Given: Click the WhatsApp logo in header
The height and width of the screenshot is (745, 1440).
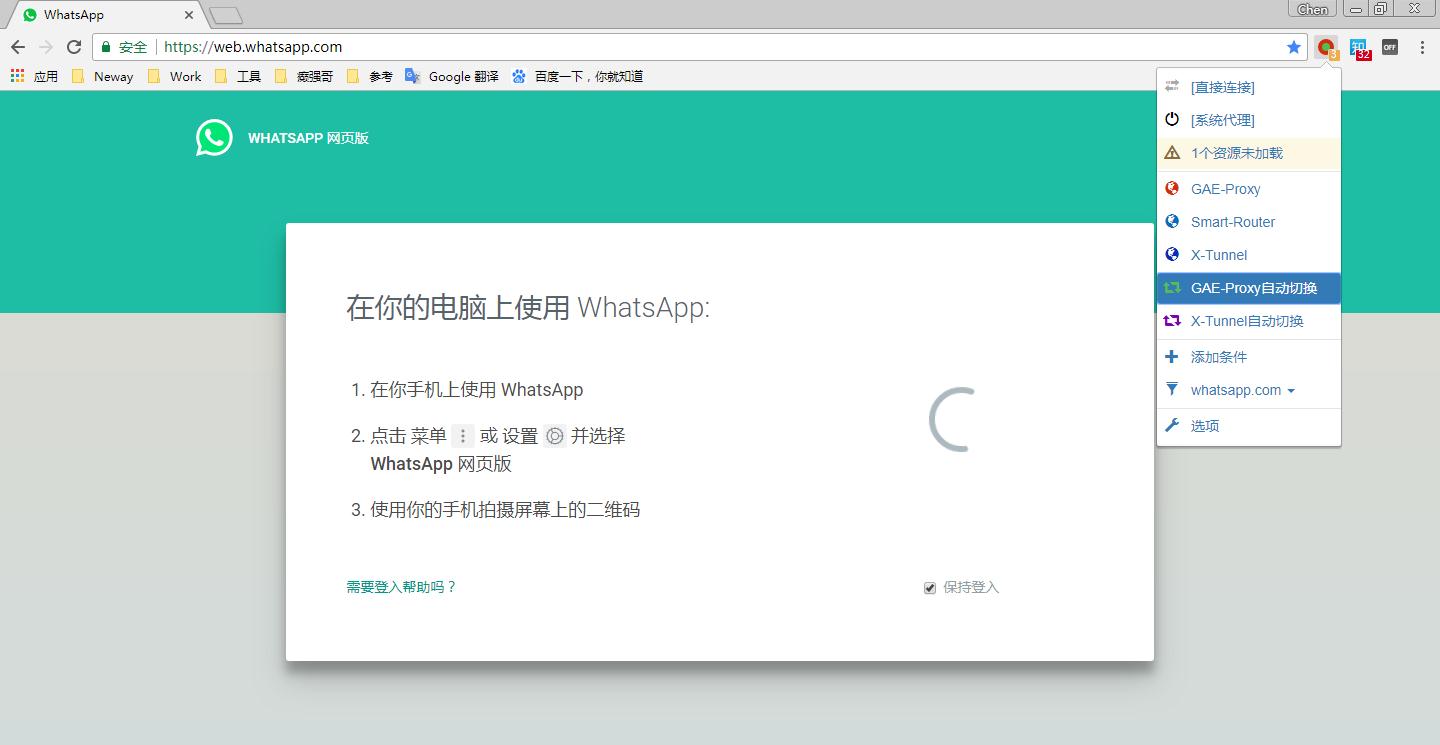Looking at the screenshot, I should (x=214, y=138).
